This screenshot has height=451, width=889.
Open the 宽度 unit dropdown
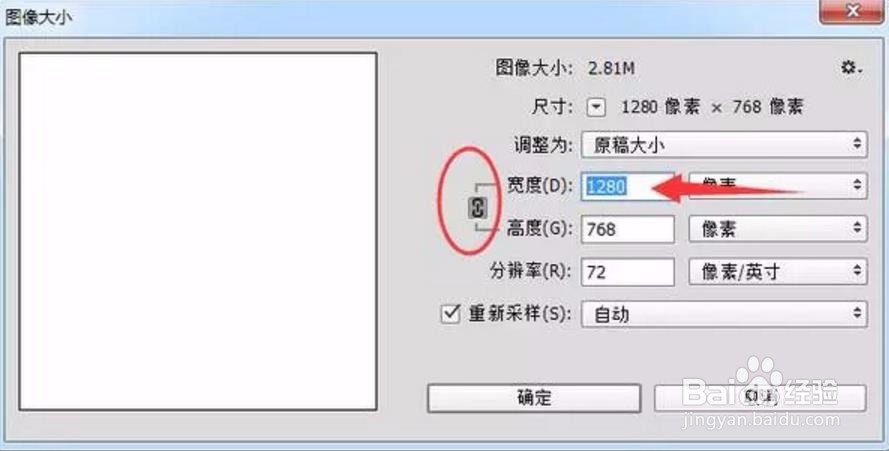[778, 186]
